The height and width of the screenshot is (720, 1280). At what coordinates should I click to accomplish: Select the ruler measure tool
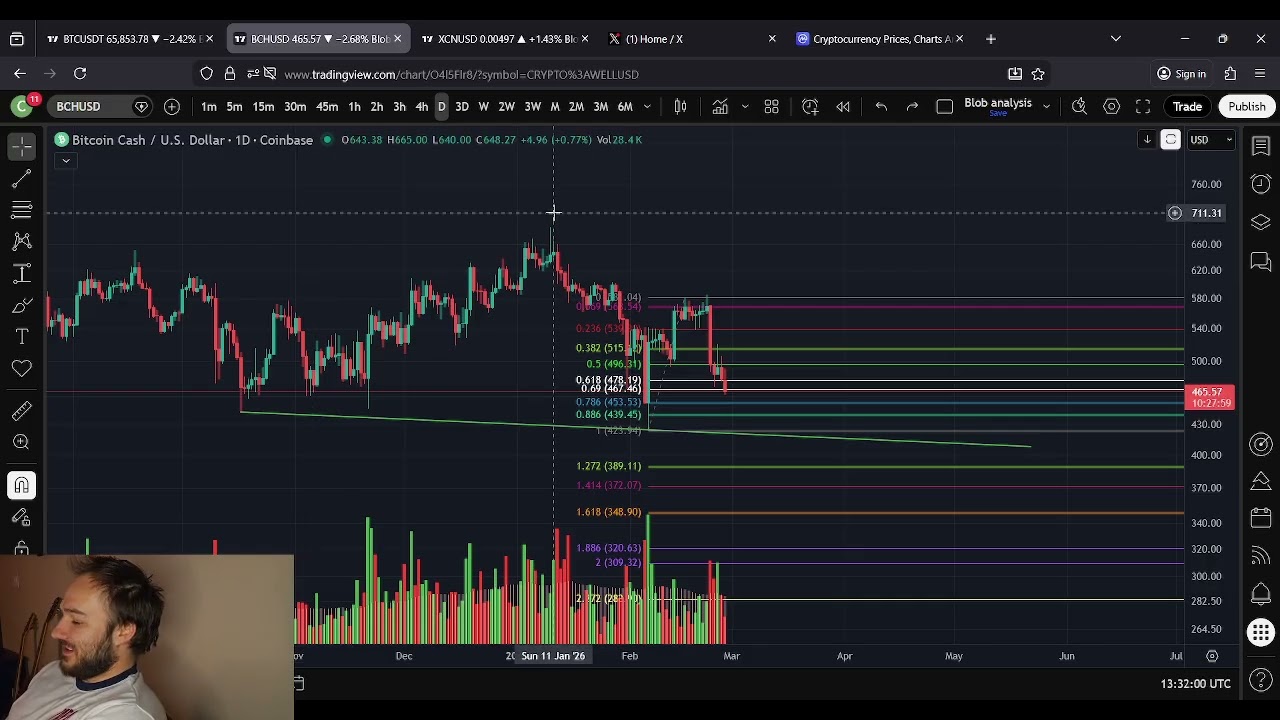click(x=21, y=411)
